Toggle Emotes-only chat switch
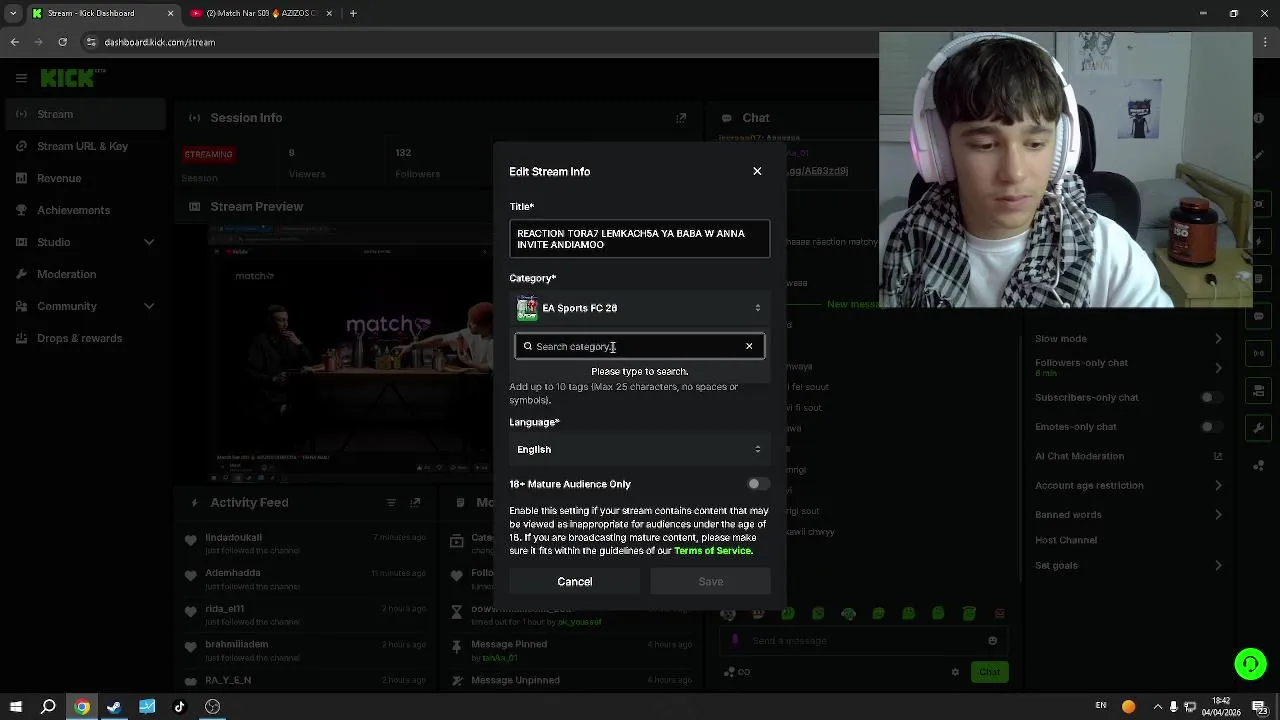This screenshot has width=1280, height=720. pyautogui.click(x=1209, y=427)
